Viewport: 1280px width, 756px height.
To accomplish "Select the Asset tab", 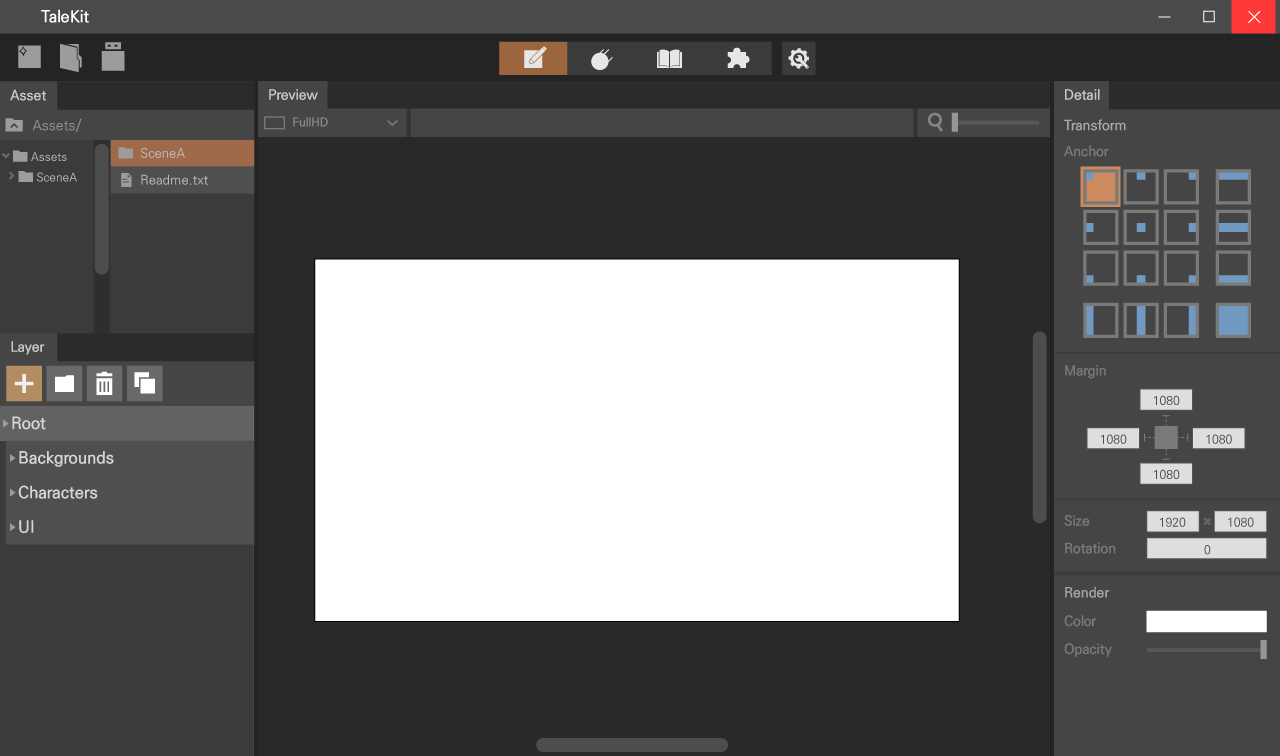I will pyautogui.click(x=28, y=95).
